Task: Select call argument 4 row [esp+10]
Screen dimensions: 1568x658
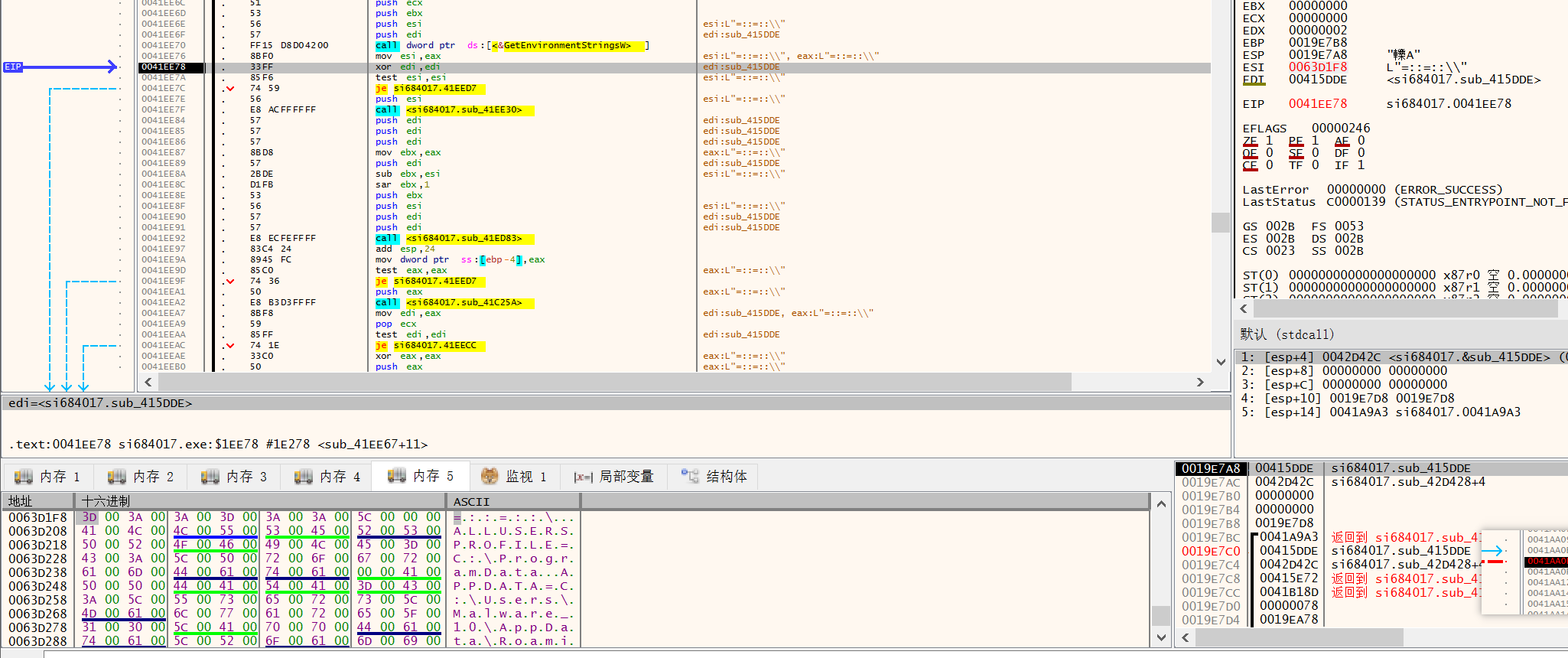Action: 1401,399
